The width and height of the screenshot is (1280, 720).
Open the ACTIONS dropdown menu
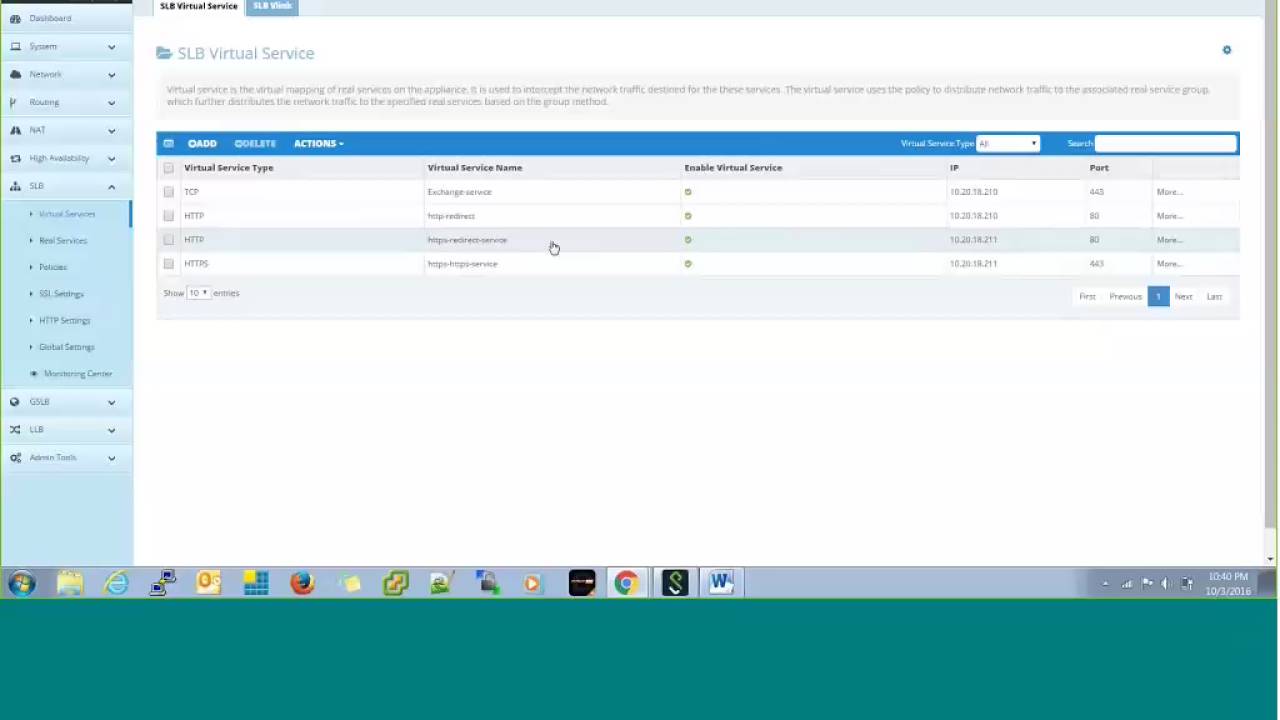pos(318,143)
